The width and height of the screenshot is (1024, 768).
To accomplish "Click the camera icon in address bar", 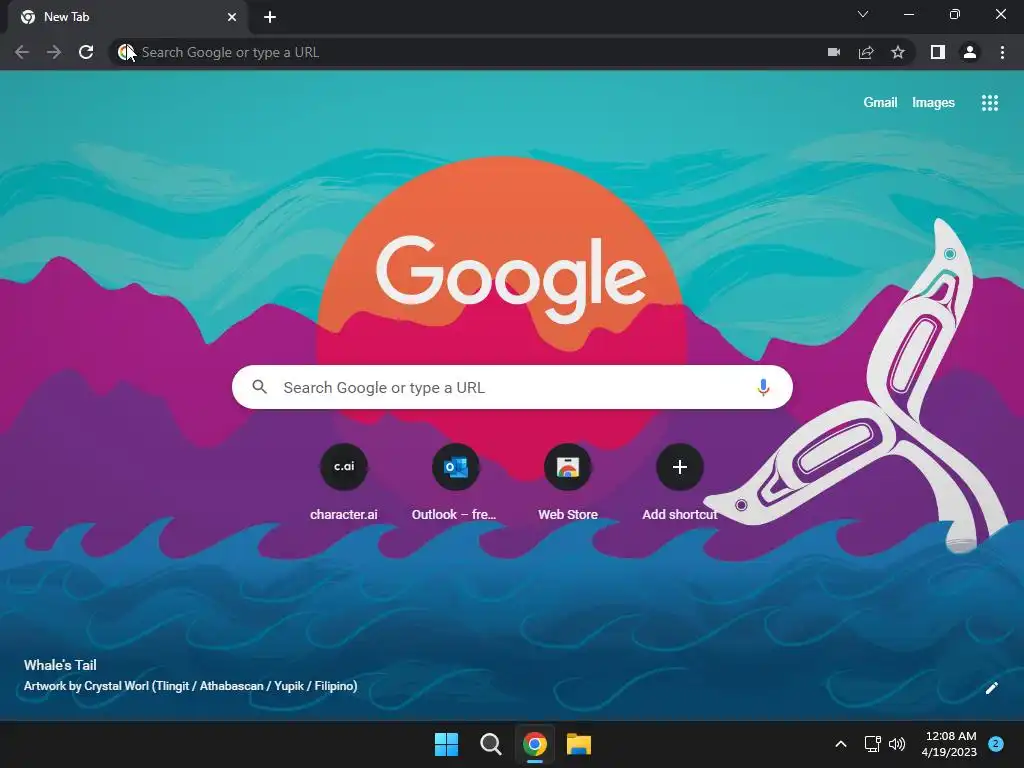I will point(834,52).
